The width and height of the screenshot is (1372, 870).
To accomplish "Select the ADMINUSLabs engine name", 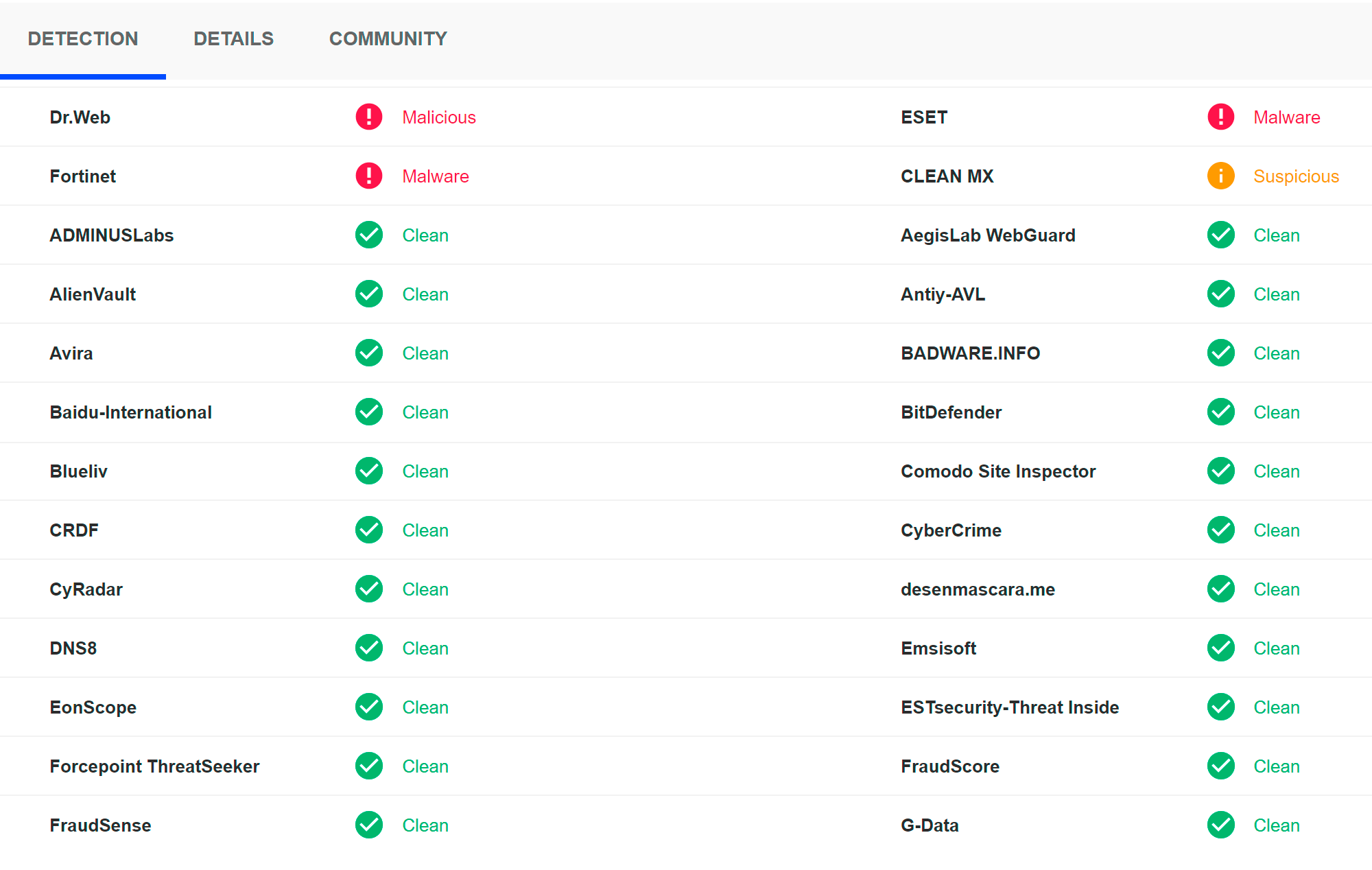I will point(112,235).
